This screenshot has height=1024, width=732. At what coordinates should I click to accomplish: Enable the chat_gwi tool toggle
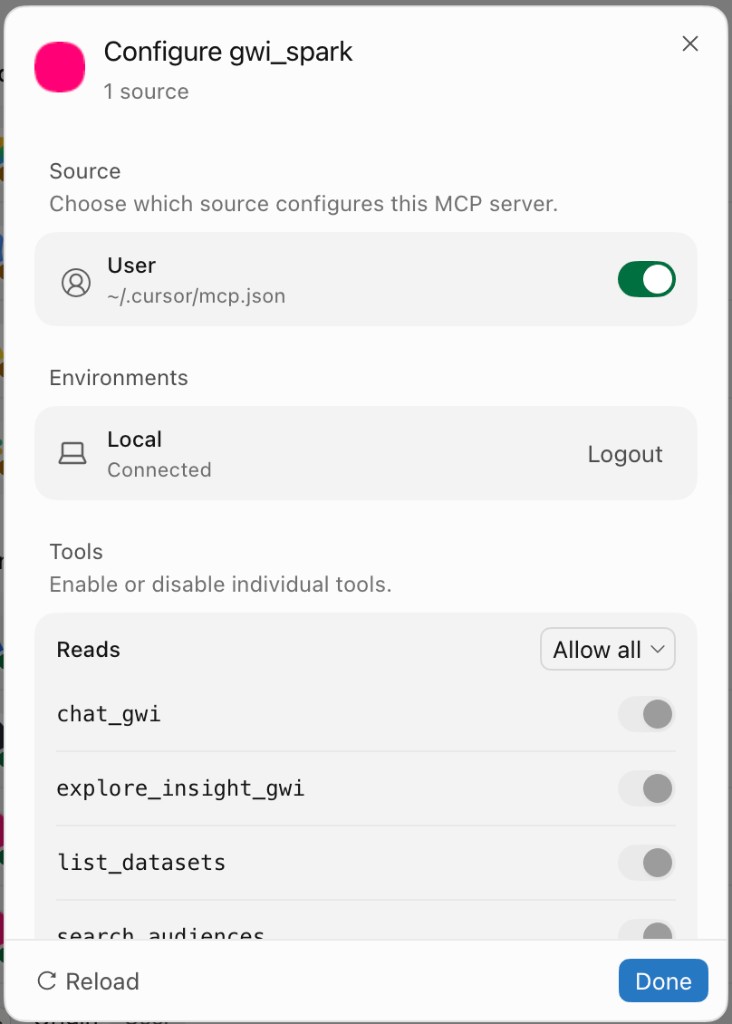(646, 714)
